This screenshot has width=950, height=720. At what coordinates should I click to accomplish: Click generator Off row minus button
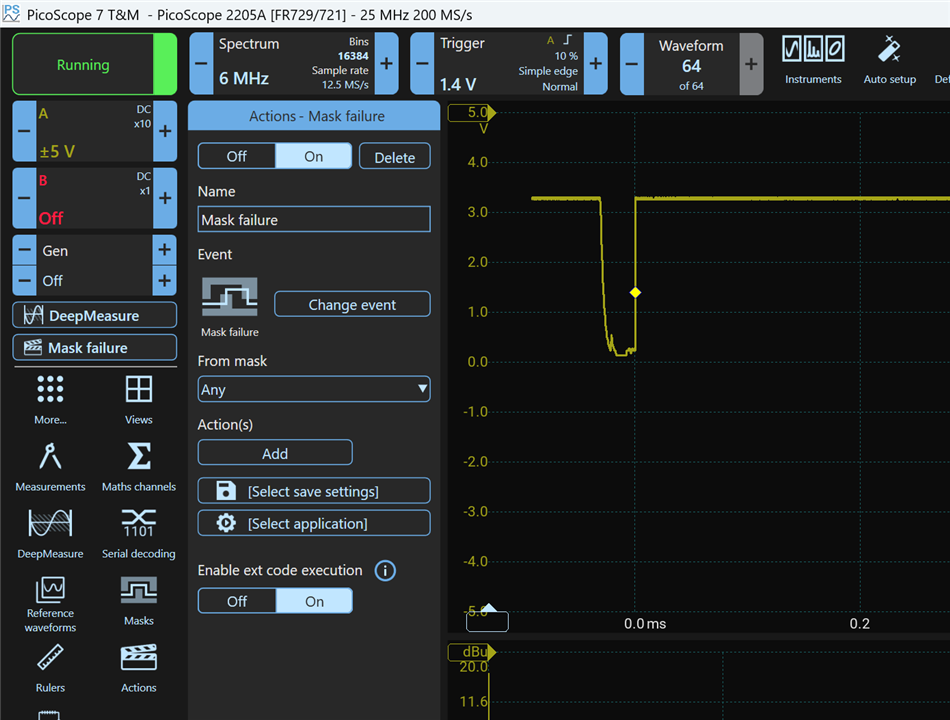[24, 281]
